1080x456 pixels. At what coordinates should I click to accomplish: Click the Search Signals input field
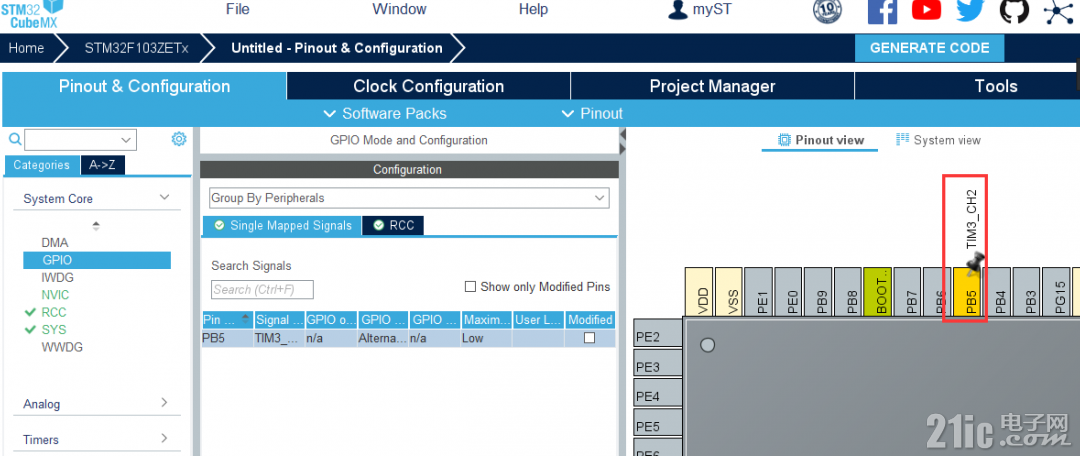tap(262, 289)
